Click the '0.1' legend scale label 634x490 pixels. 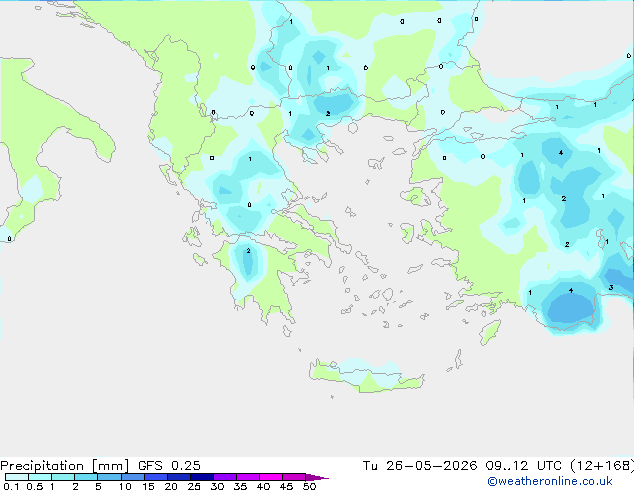tap(11, 486)
